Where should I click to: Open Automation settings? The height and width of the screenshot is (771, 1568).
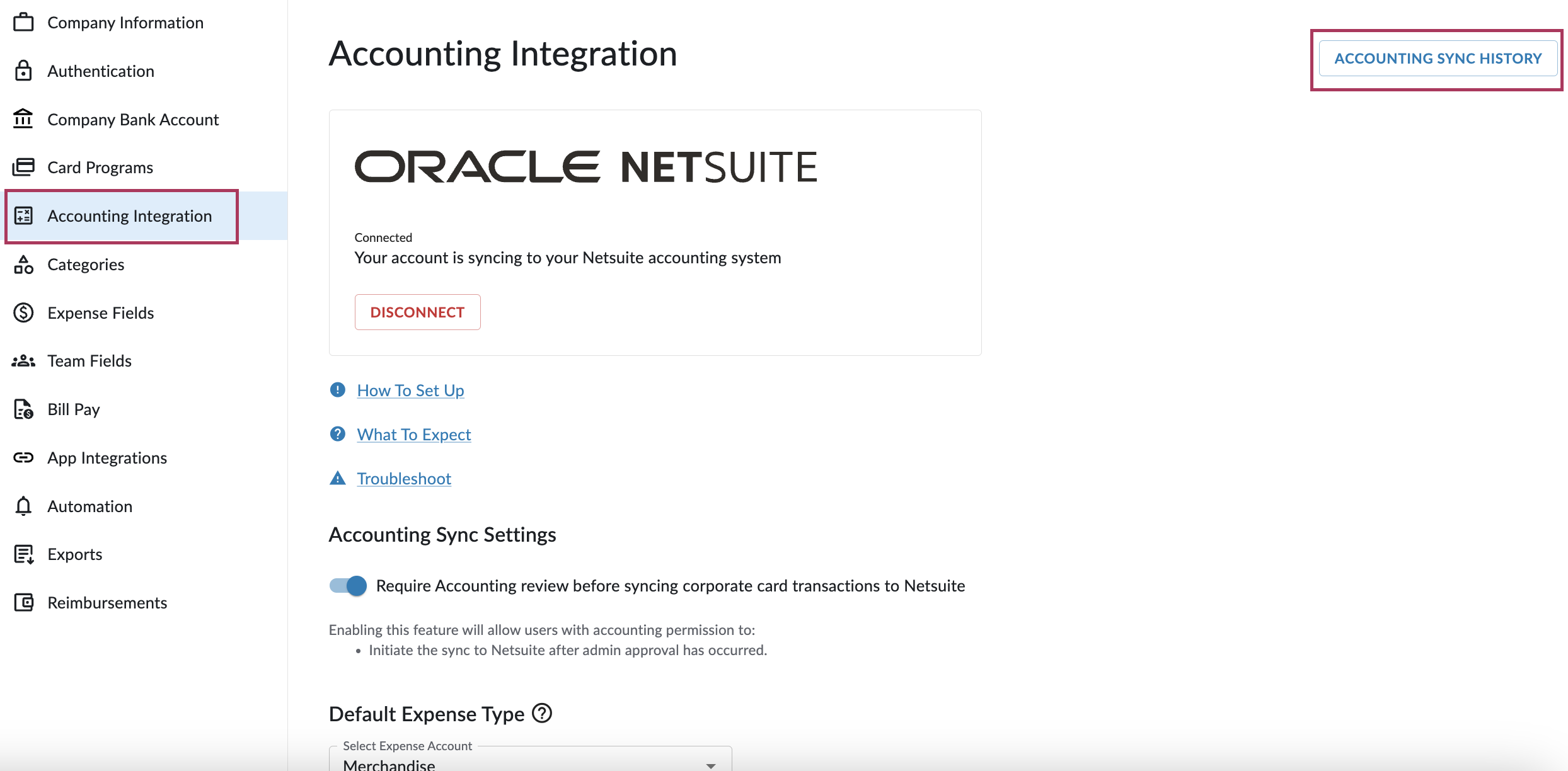(x=144, y=506)
